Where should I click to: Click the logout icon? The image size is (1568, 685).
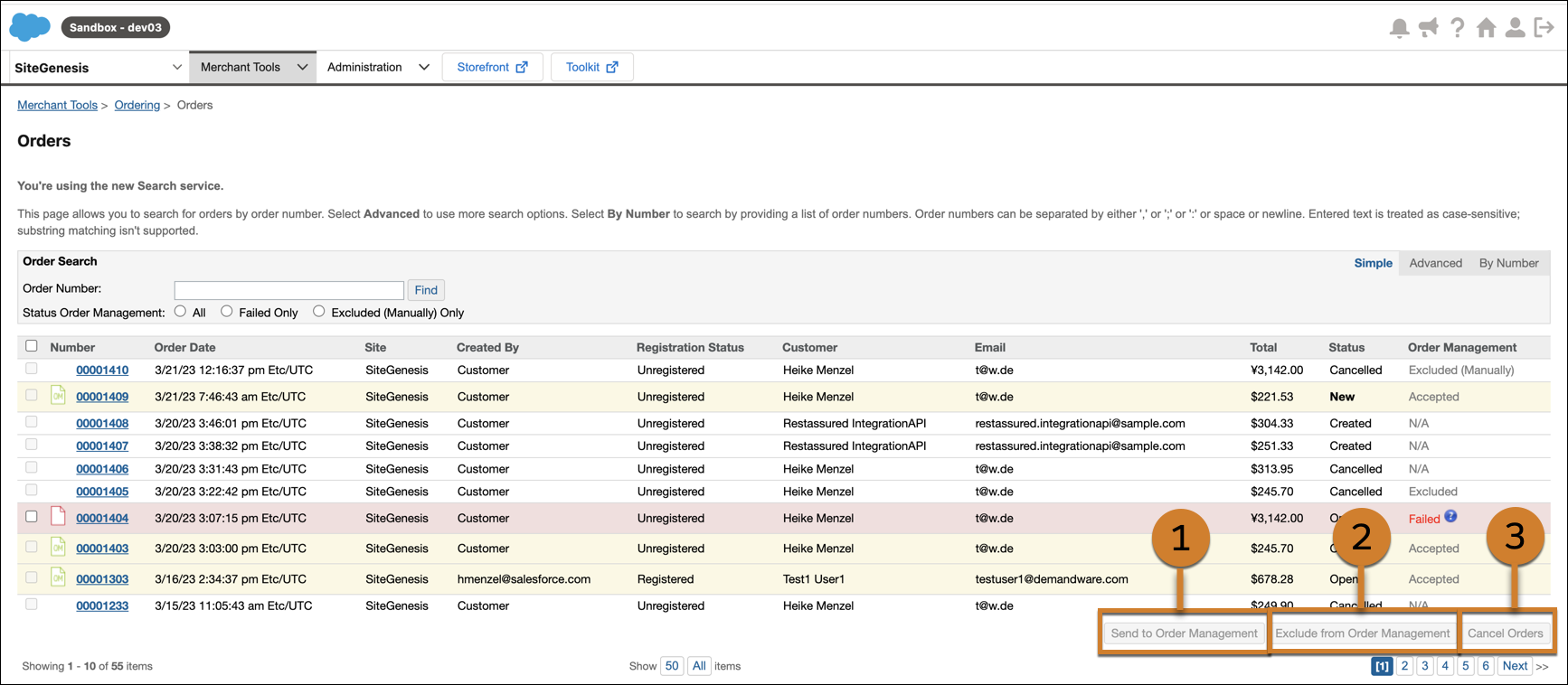click(1544, 28)
